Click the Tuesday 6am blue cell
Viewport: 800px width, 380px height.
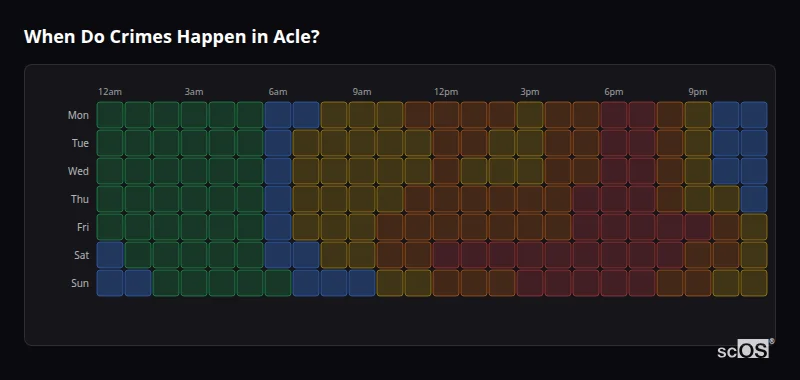(x=278, y=143)
